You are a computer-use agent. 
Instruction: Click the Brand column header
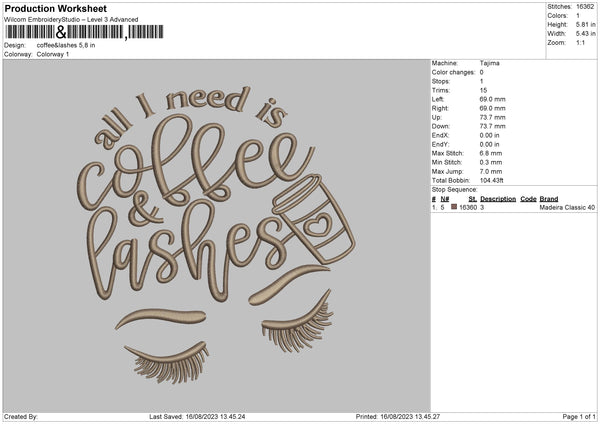(548, 198)
